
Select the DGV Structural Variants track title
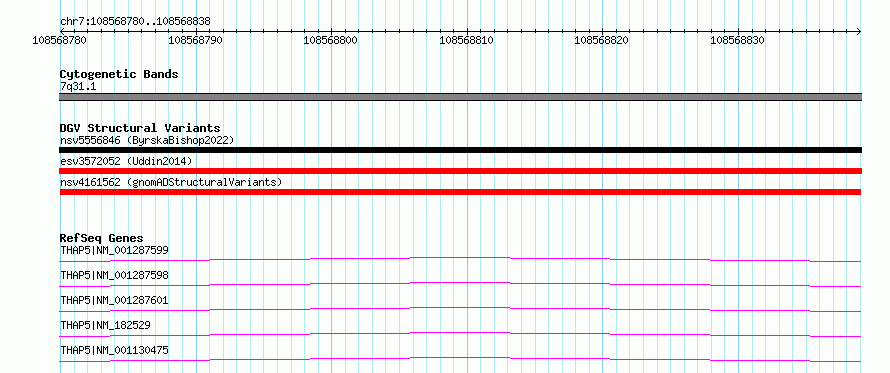click(140, 128)
